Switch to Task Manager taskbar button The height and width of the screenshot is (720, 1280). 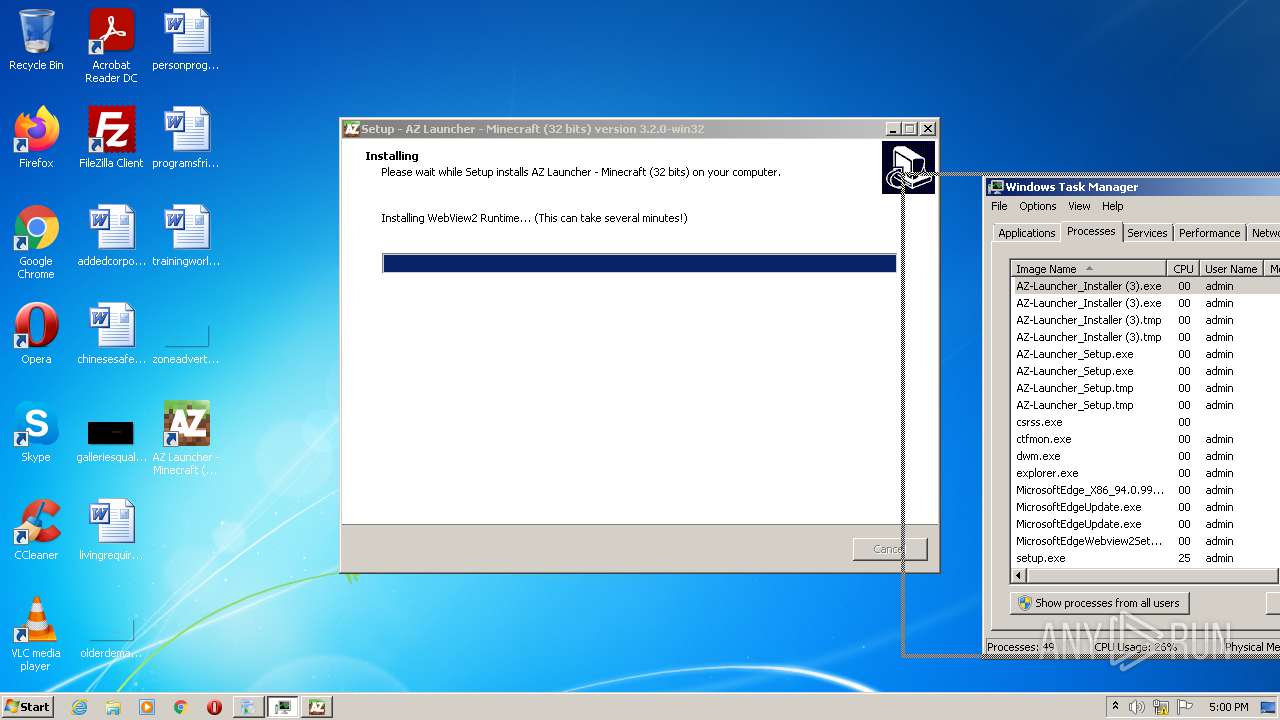point(284,707)
